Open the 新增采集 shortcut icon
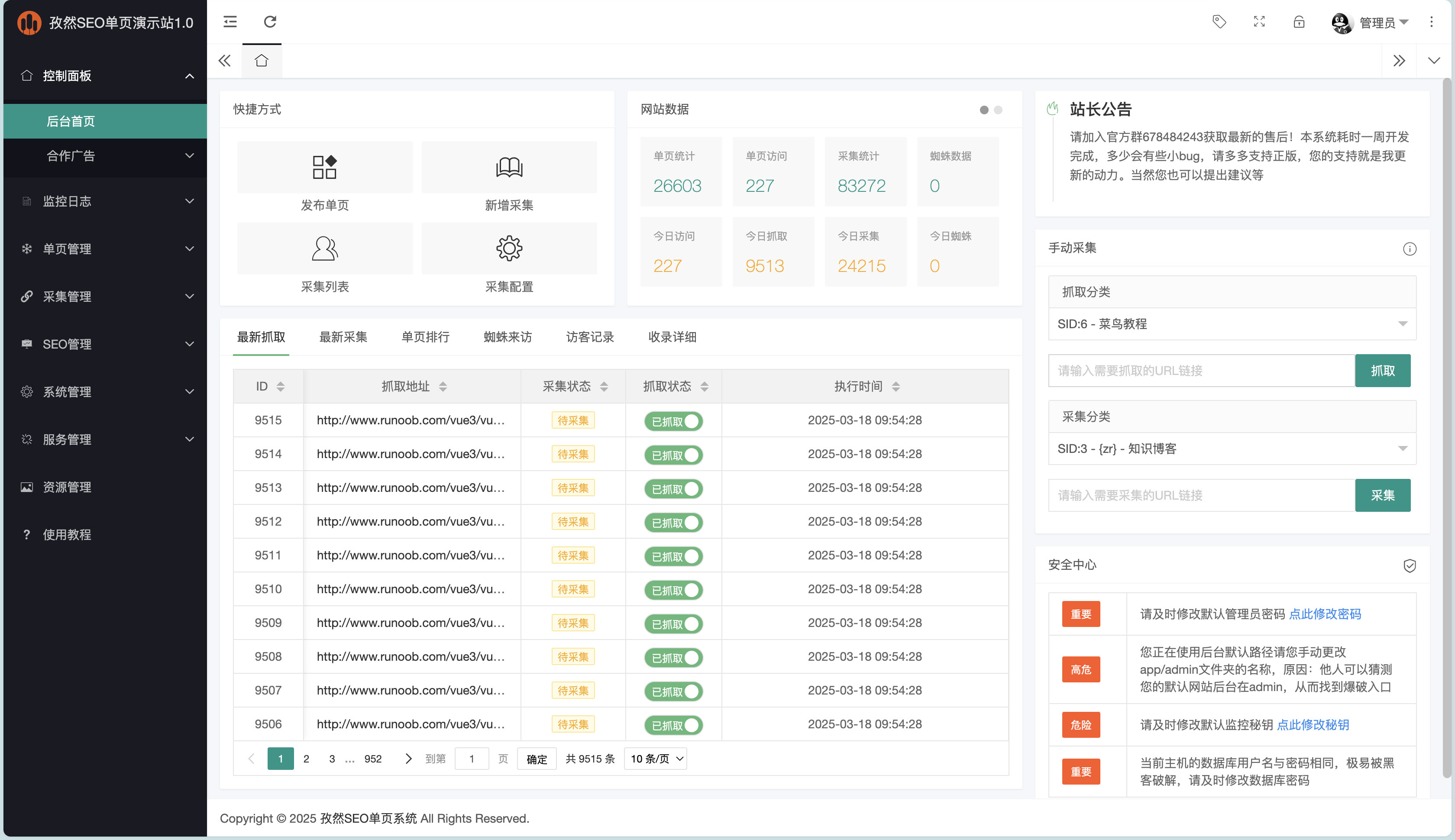The height and width of the screenshot is (840, 1455). [508, 167]
